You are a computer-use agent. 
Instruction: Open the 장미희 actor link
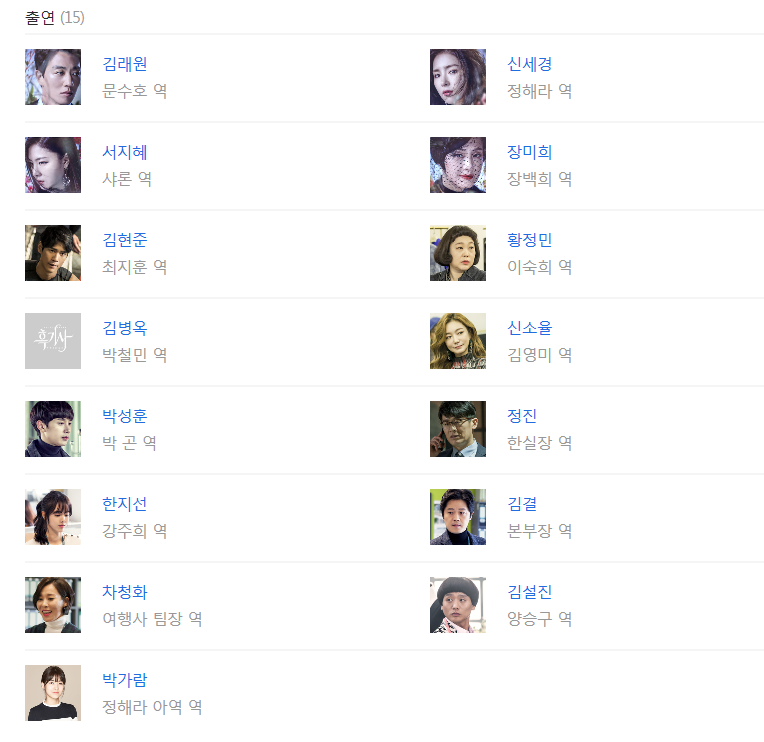tap(530, 152)
